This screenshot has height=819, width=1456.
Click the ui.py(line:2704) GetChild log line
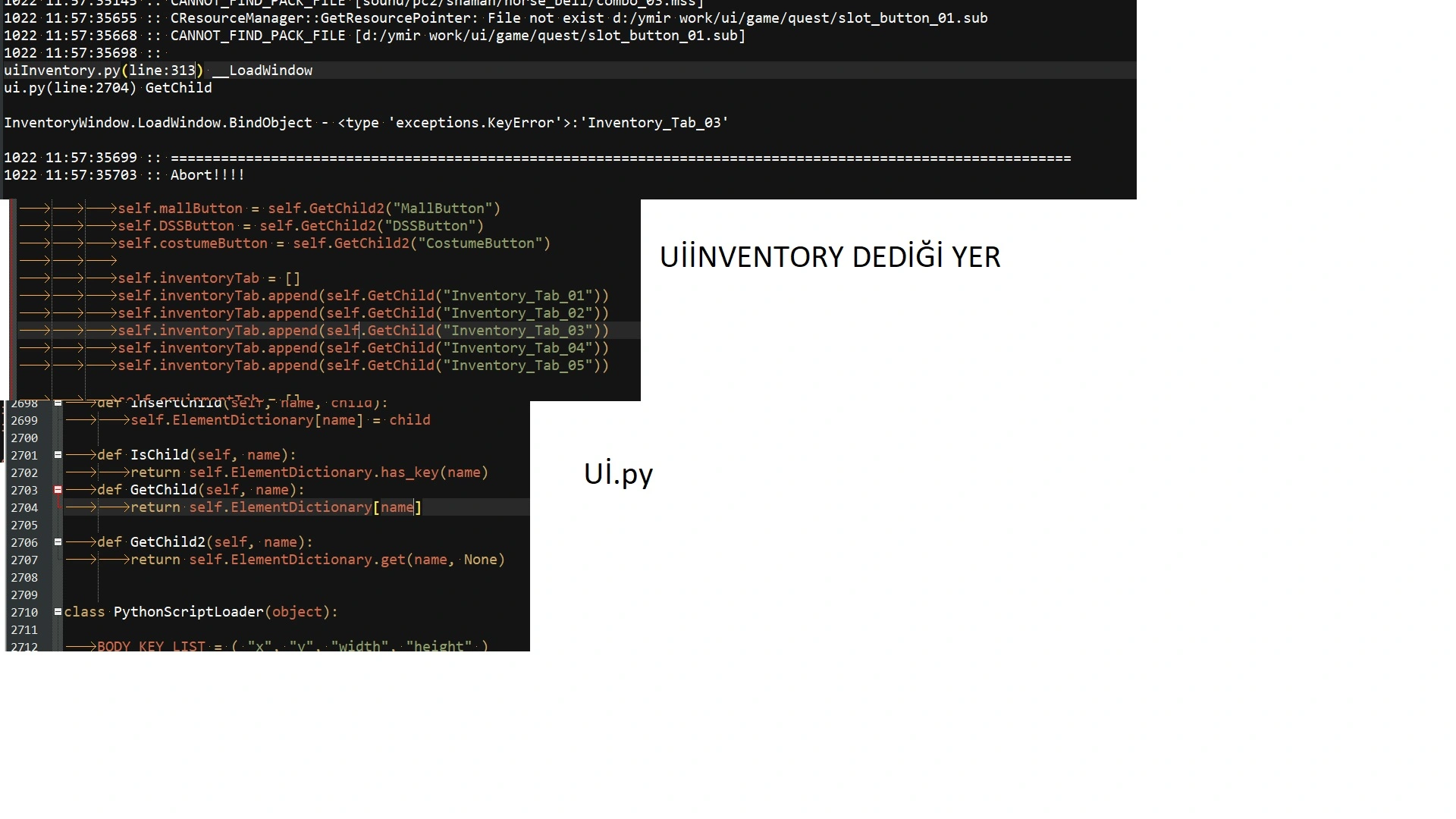pyautogui.click(x=108, y=88)
